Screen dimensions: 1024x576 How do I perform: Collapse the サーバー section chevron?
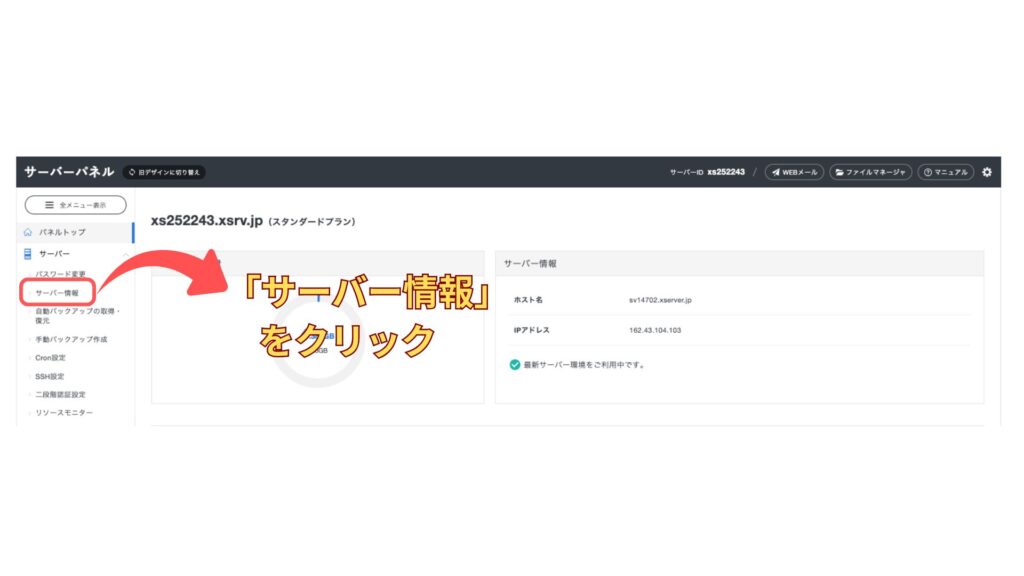[124, 254]
